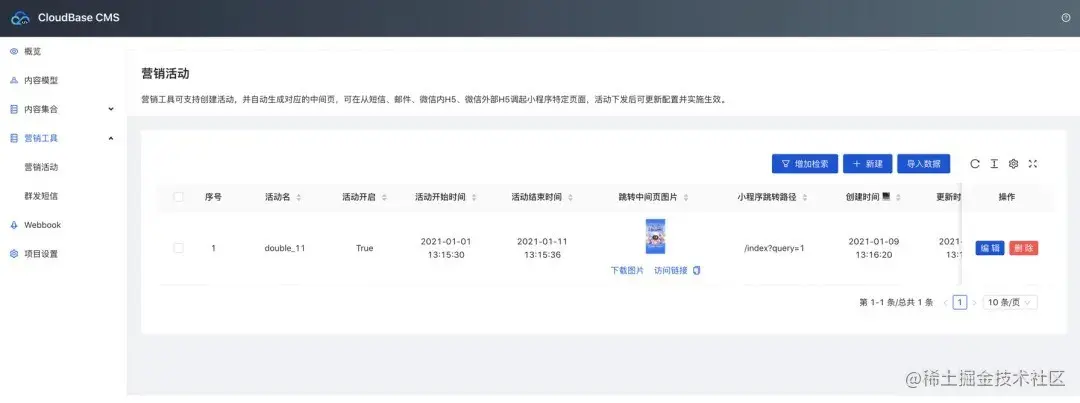Click the eye icon beside 概览
The width and height of the screenshot is (1080, 403).
[14, 52]
